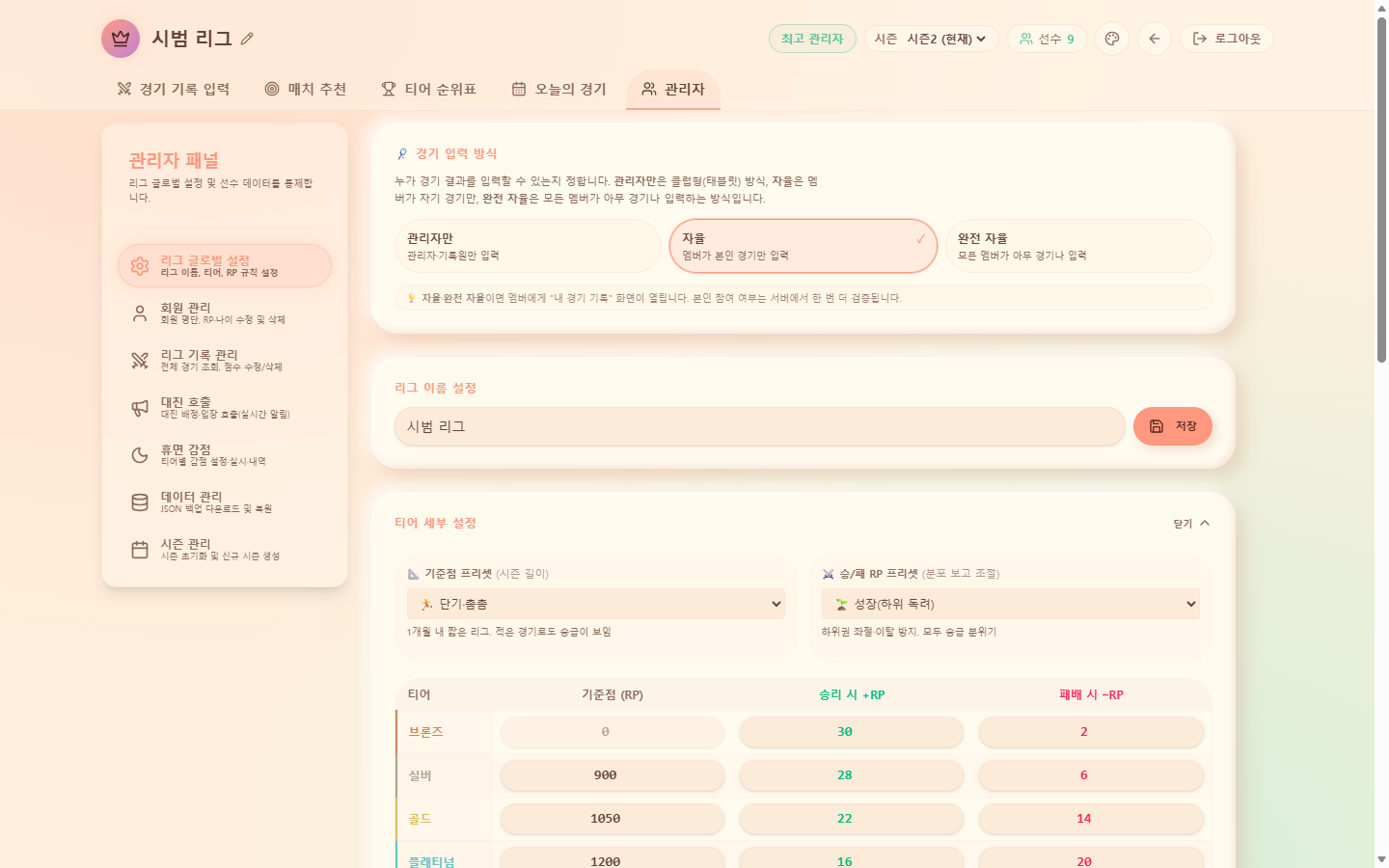
Task: Open 시즌 관리 menu label
Action: (185, 544)
